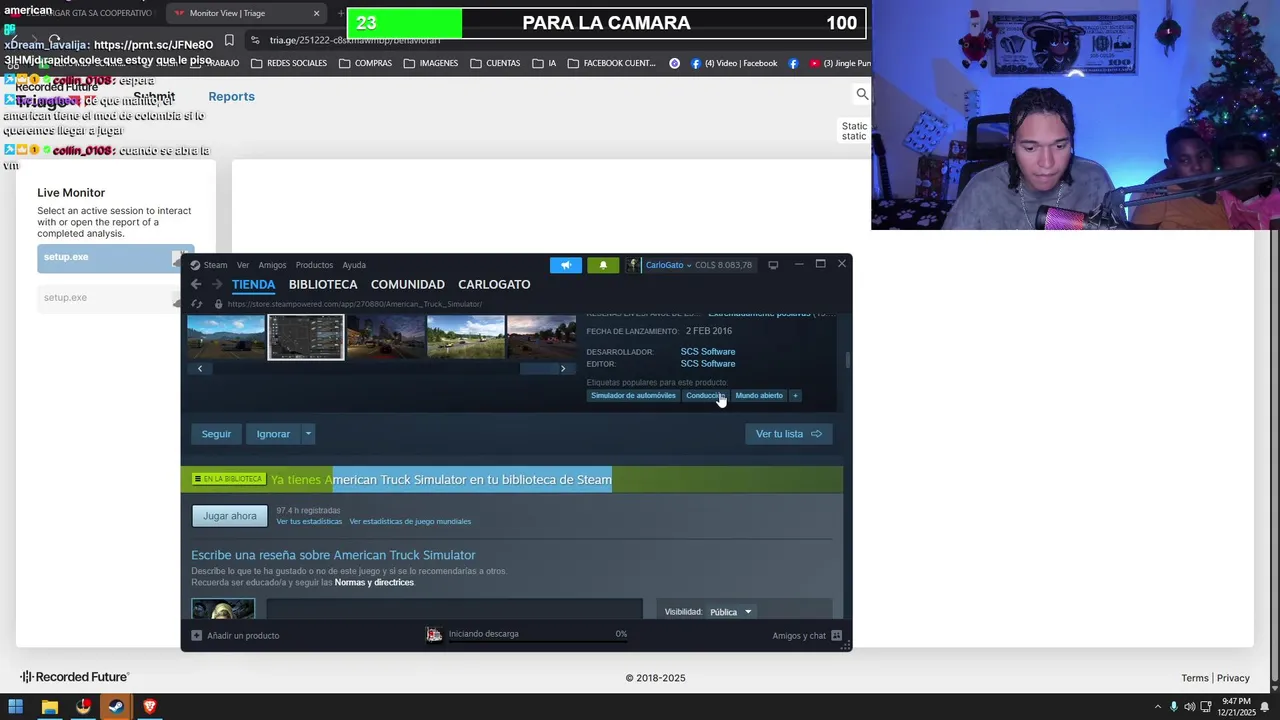Open the CARLOGATO profile tab
The height and width of the screenshot is (720, 1280).
coord(494,285)
